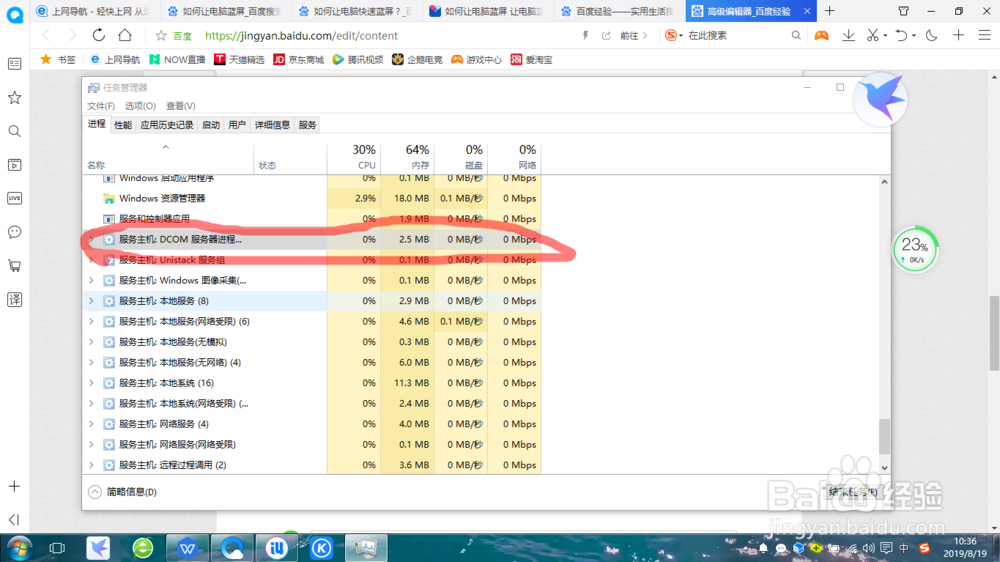
Task: Sort processes by the CPU column header
Action: (354, 157)
